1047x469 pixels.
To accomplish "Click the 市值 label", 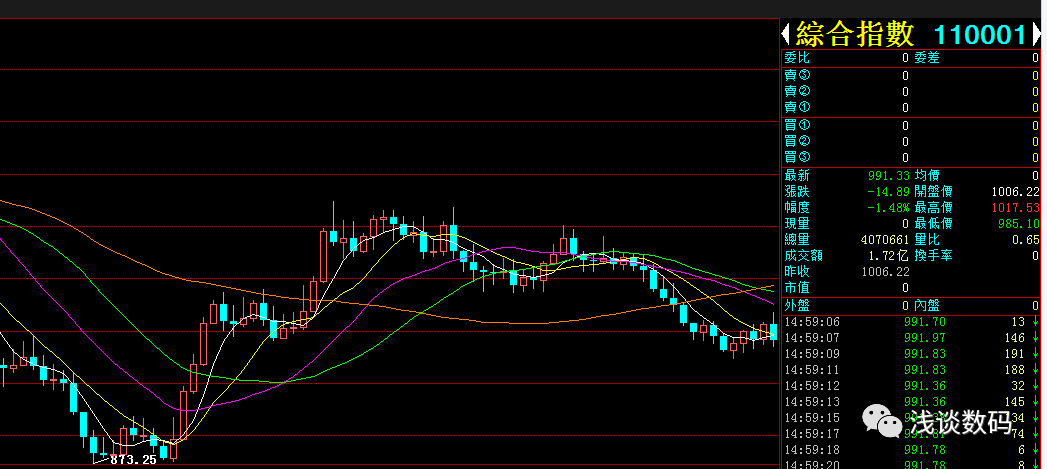I will click(x=797, y=288).
